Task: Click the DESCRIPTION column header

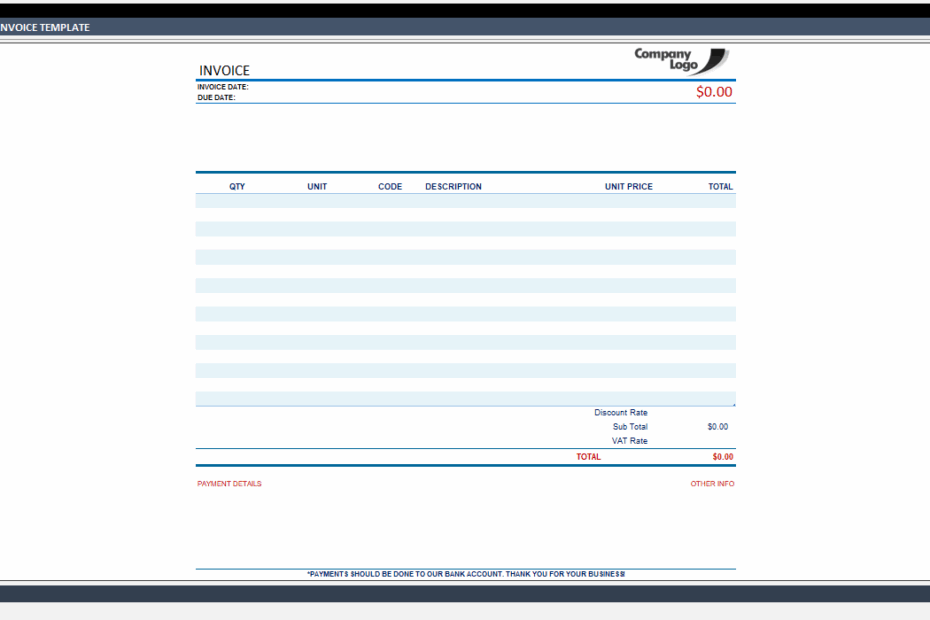Action: [453, 186]
